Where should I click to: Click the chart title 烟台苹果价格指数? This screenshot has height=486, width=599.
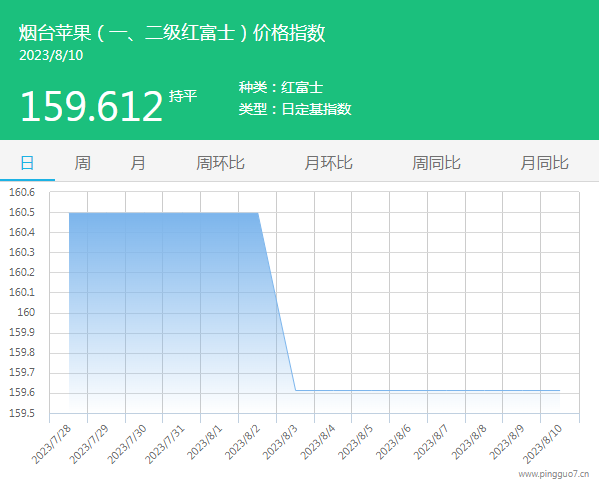click(x=172, y=32)
